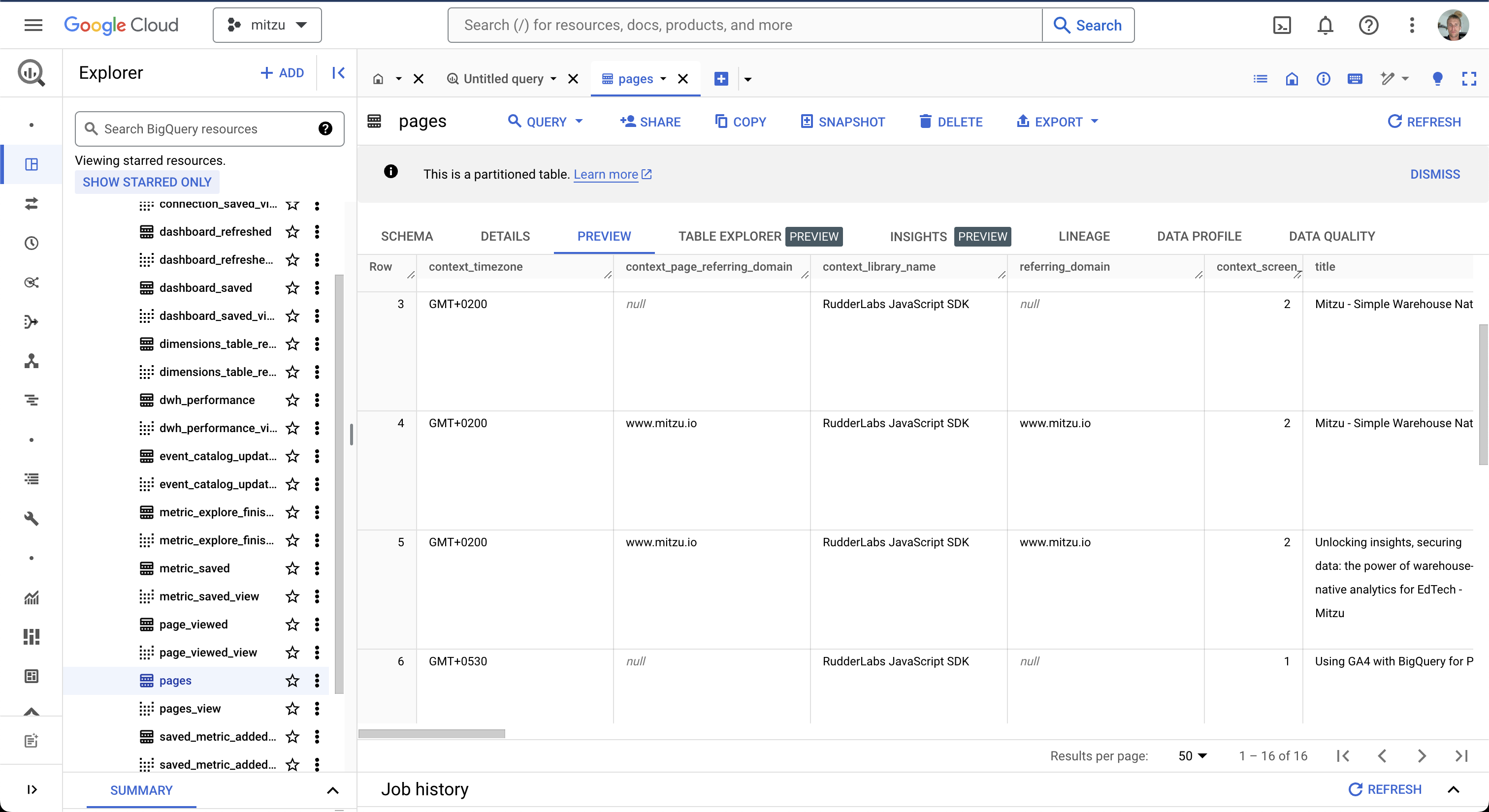This screenshot has height=812, width=1489.
Task: Star the page_viewed table
Action: [x=292, y=625]
